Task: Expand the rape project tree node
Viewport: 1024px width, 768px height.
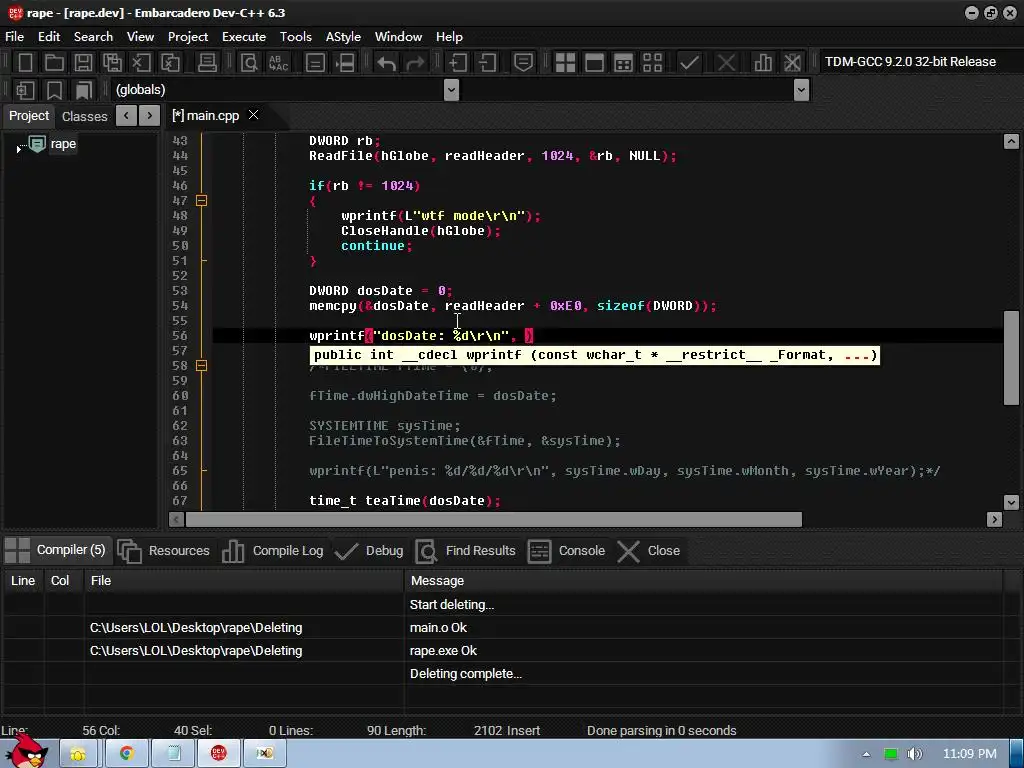Action: click(18, 150)
